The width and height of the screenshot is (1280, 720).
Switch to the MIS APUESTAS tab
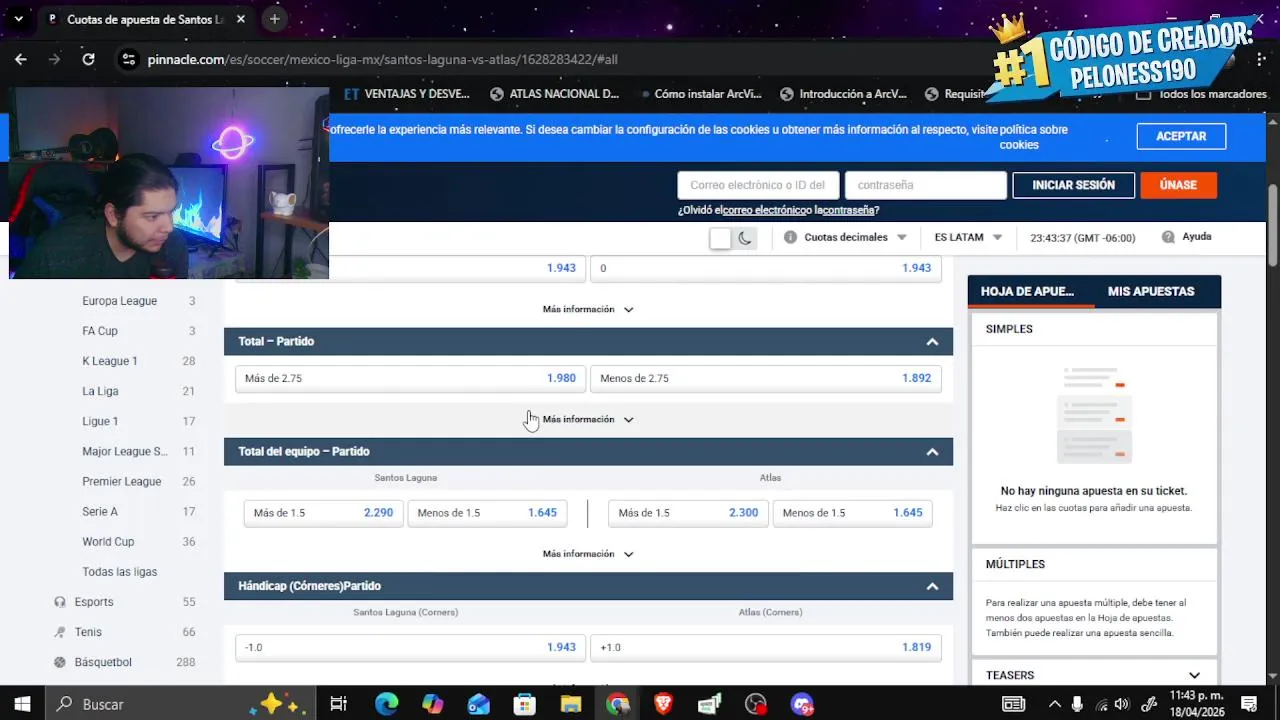tap(1151, 291)
